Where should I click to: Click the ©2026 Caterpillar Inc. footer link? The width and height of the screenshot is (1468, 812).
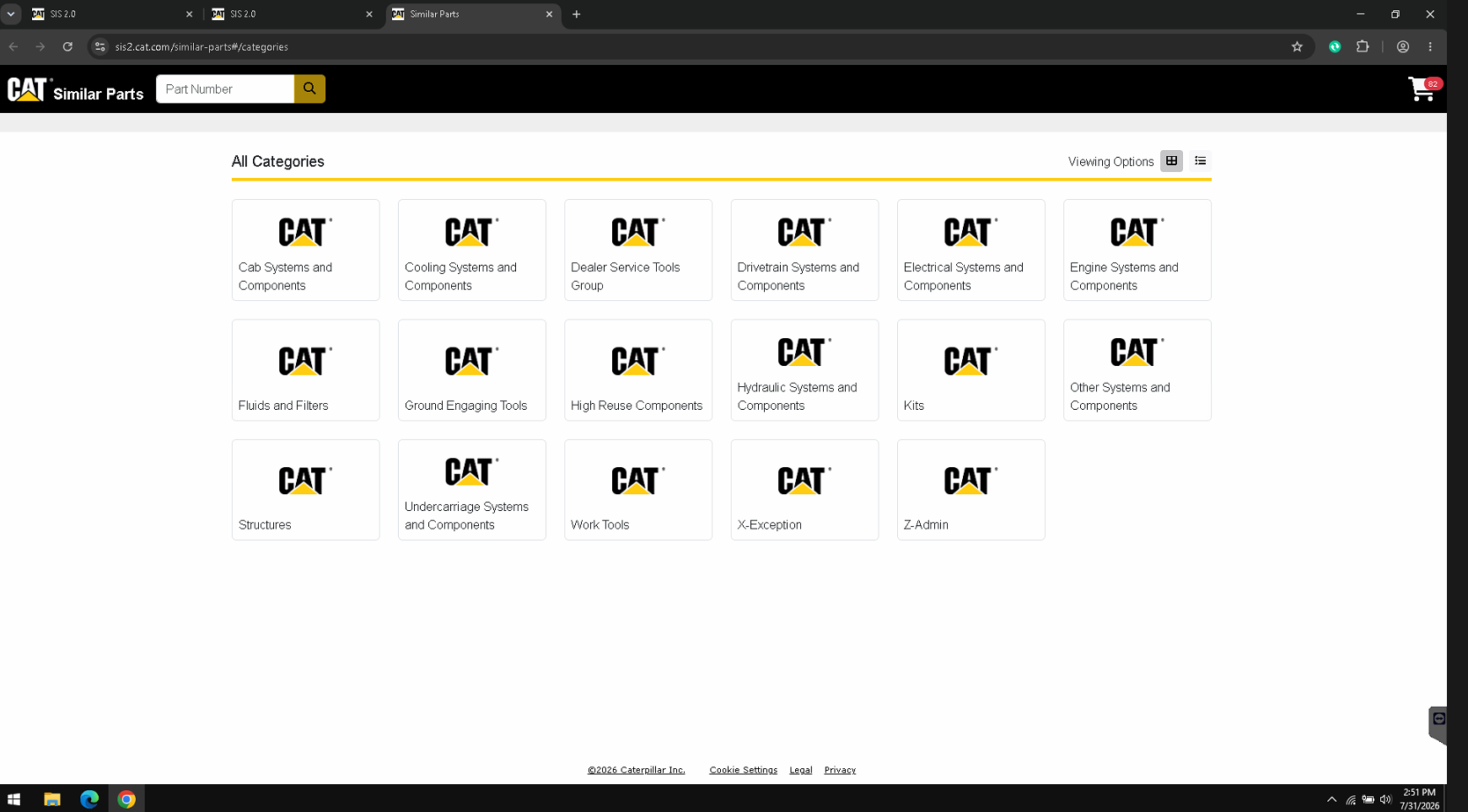pyautogui.click(x=636, y=770)
